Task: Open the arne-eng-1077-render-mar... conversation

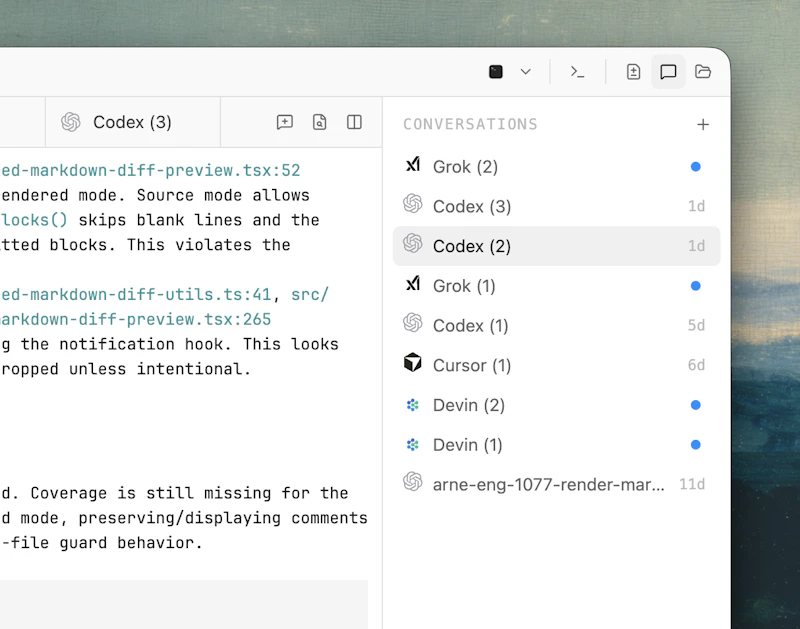Action: [556, 484]
